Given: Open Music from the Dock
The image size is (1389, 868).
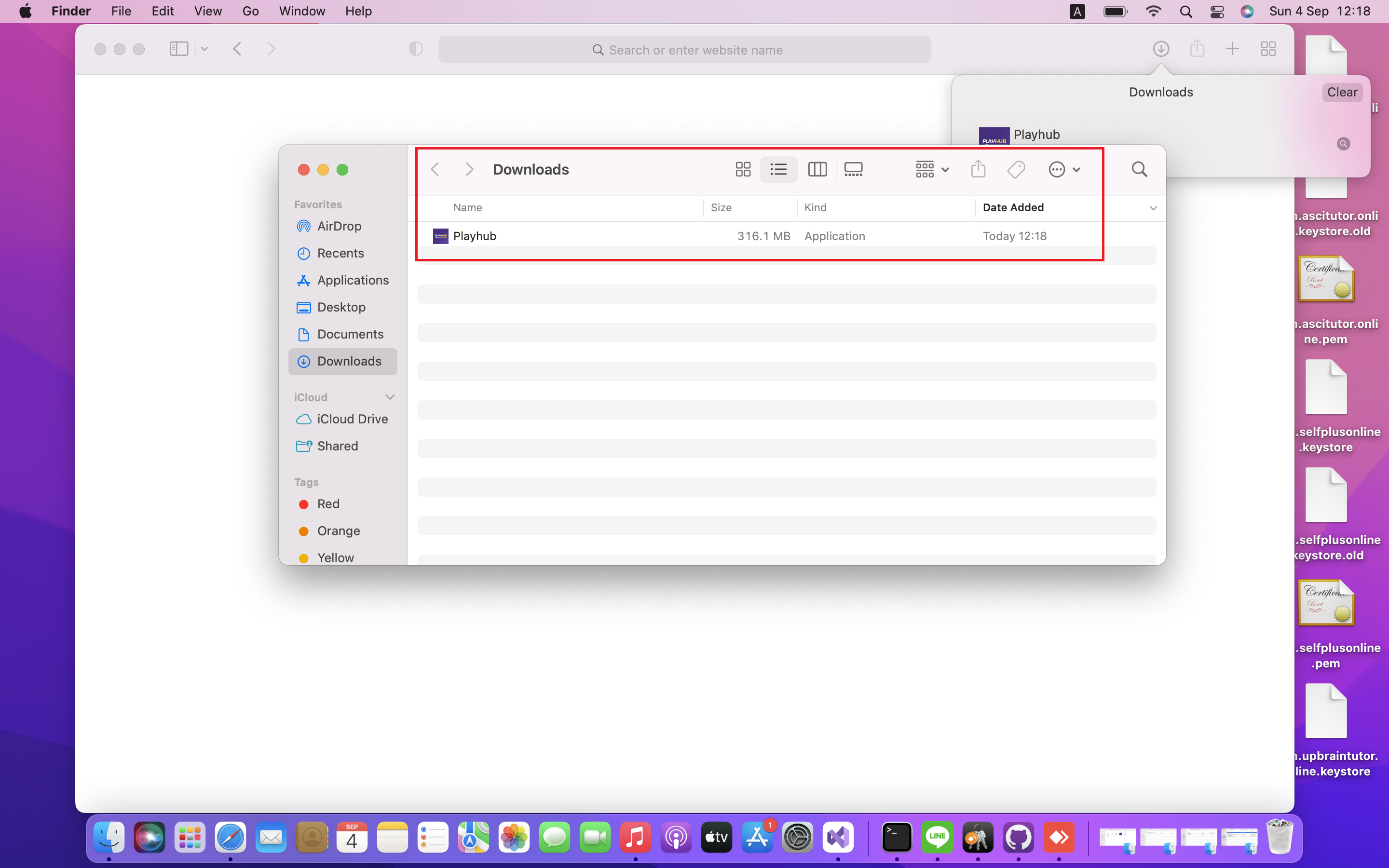Looking at the screenshot, I should pyautogui.click(x=635, y=838).
